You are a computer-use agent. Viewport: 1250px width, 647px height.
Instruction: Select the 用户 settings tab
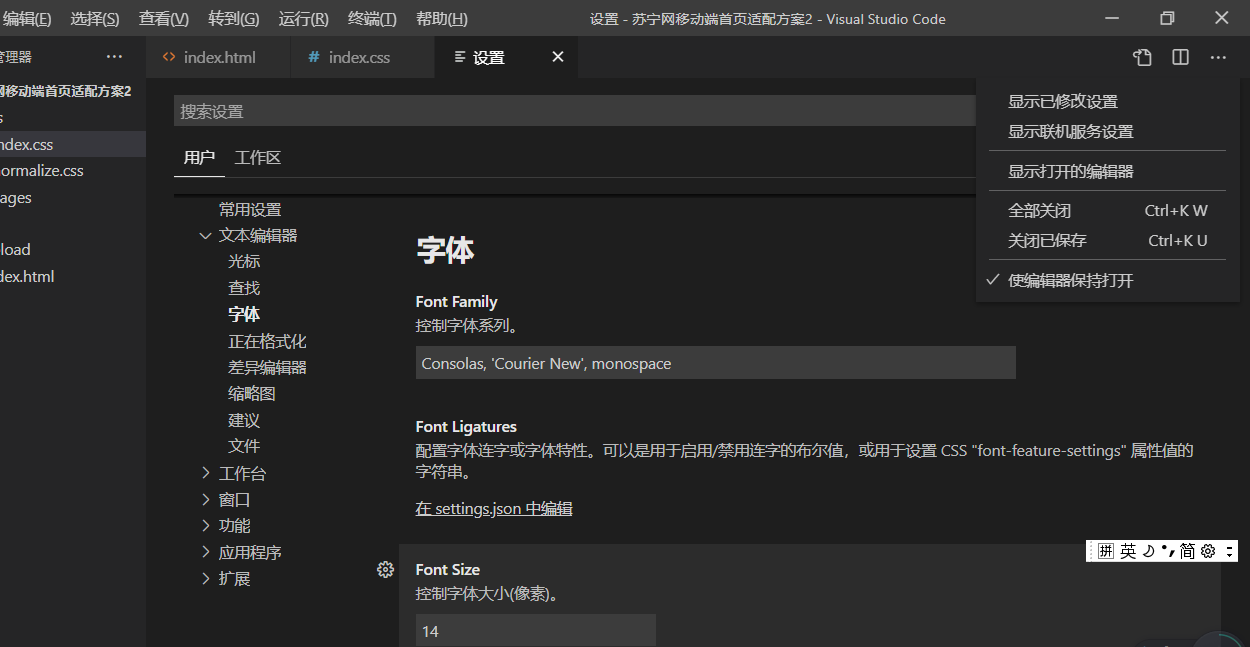tap(199, 157)
